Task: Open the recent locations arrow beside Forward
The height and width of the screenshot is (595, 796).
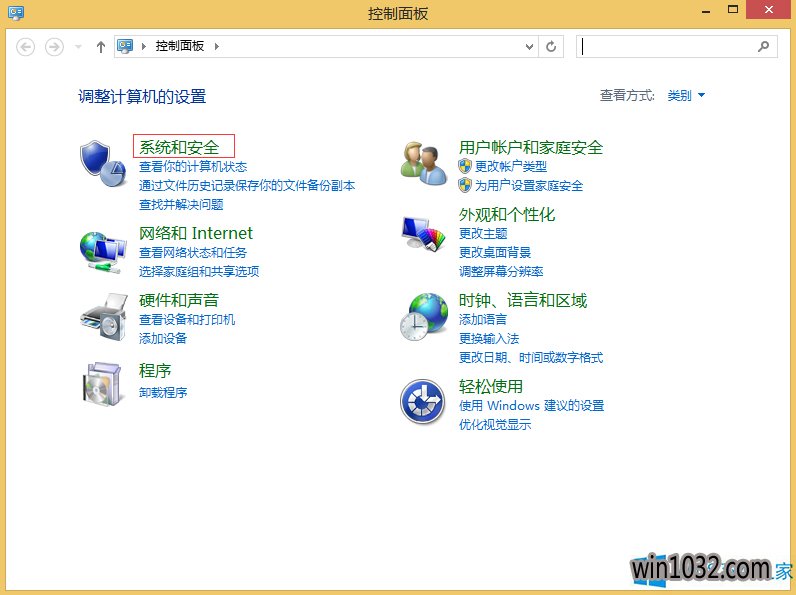Action: pos(78,47)
